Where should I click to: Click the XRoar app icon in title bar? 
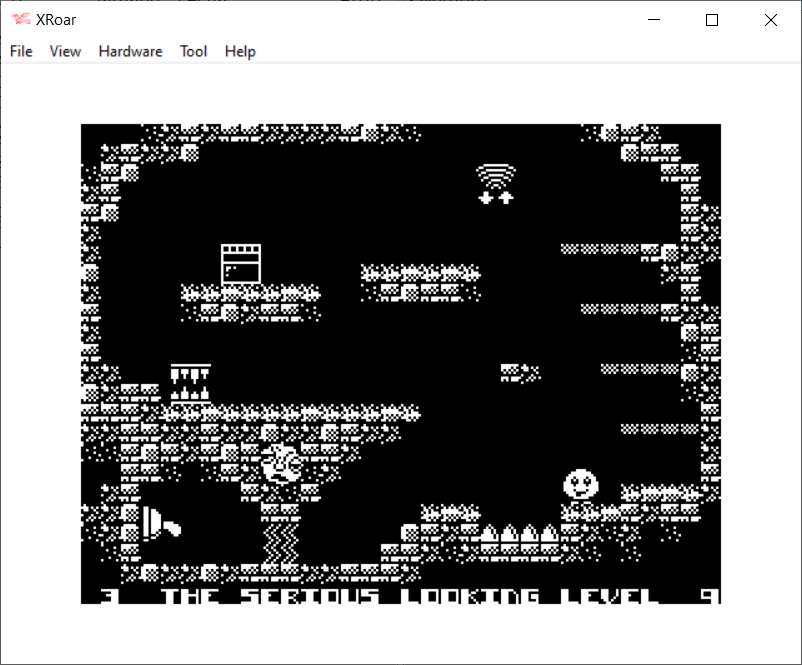click(x=20, y=19)
